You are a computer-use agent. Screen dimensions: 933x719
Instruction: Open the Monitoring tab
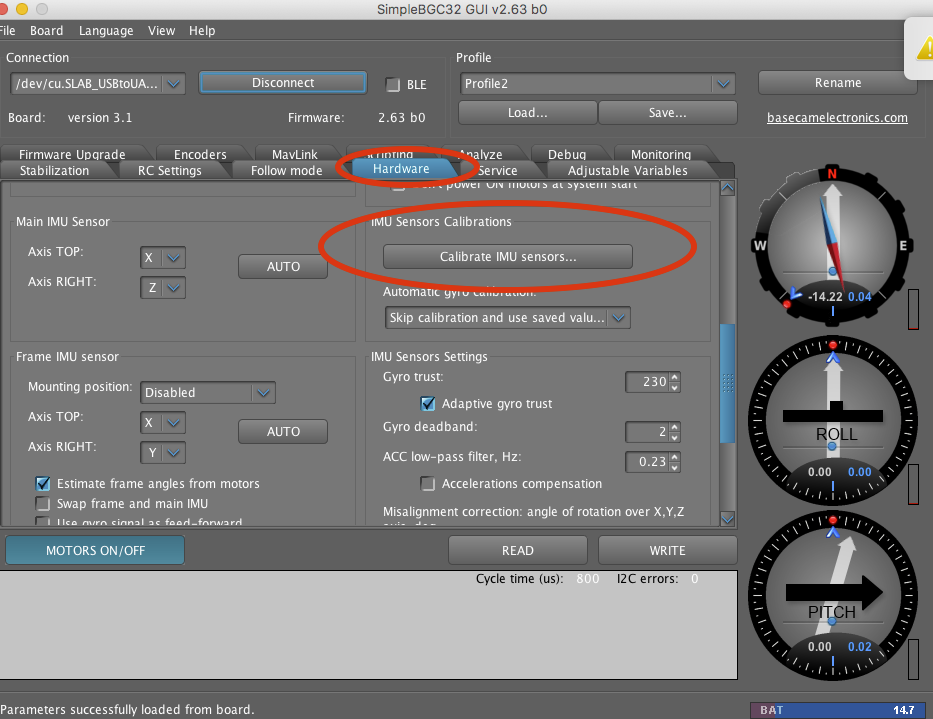[x=660, y=154]
